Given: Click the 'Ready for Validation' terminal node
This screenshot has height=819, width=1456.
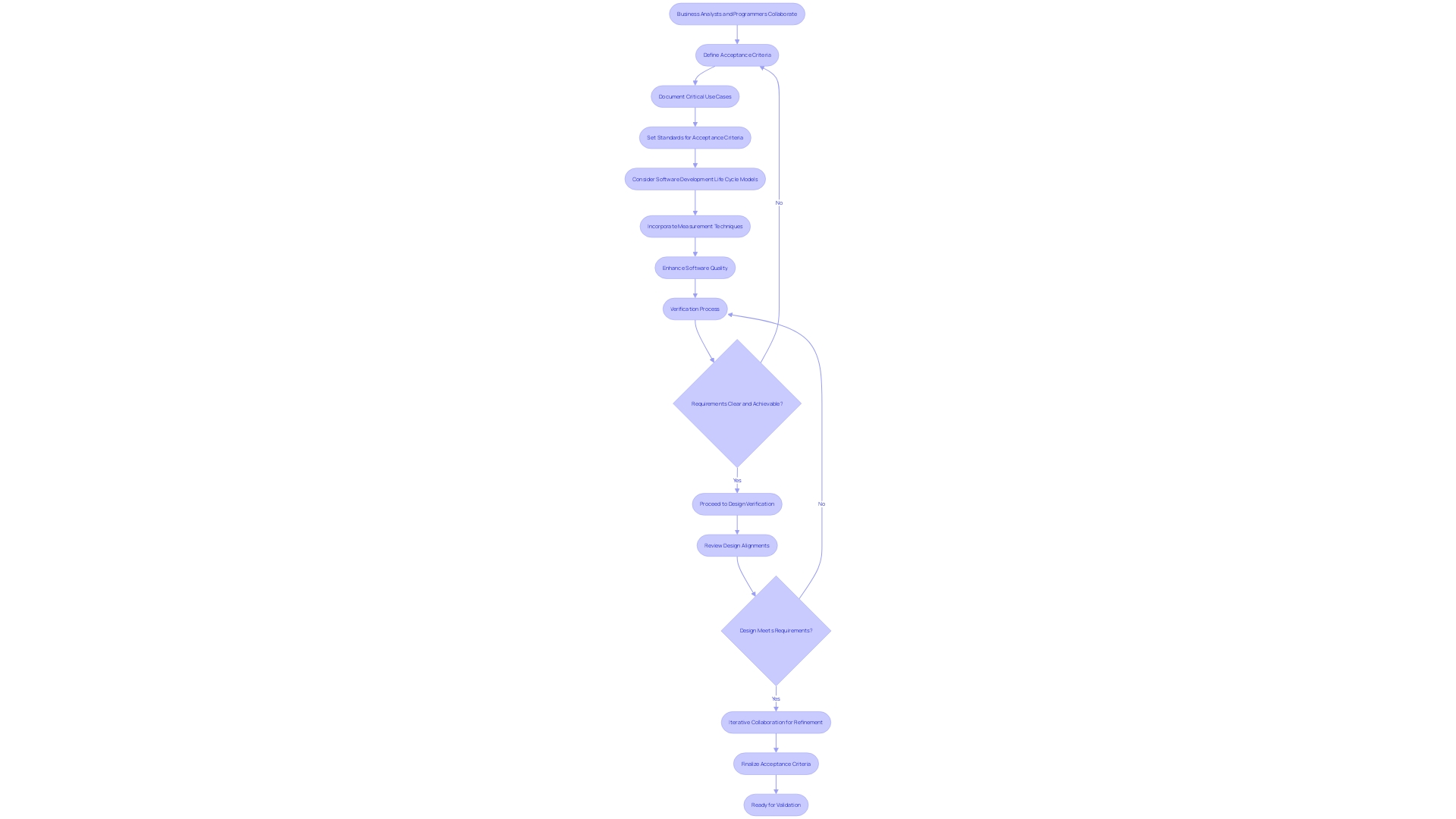Looking at the screenshot, I should pyautogui.click(x=775, y=805).
